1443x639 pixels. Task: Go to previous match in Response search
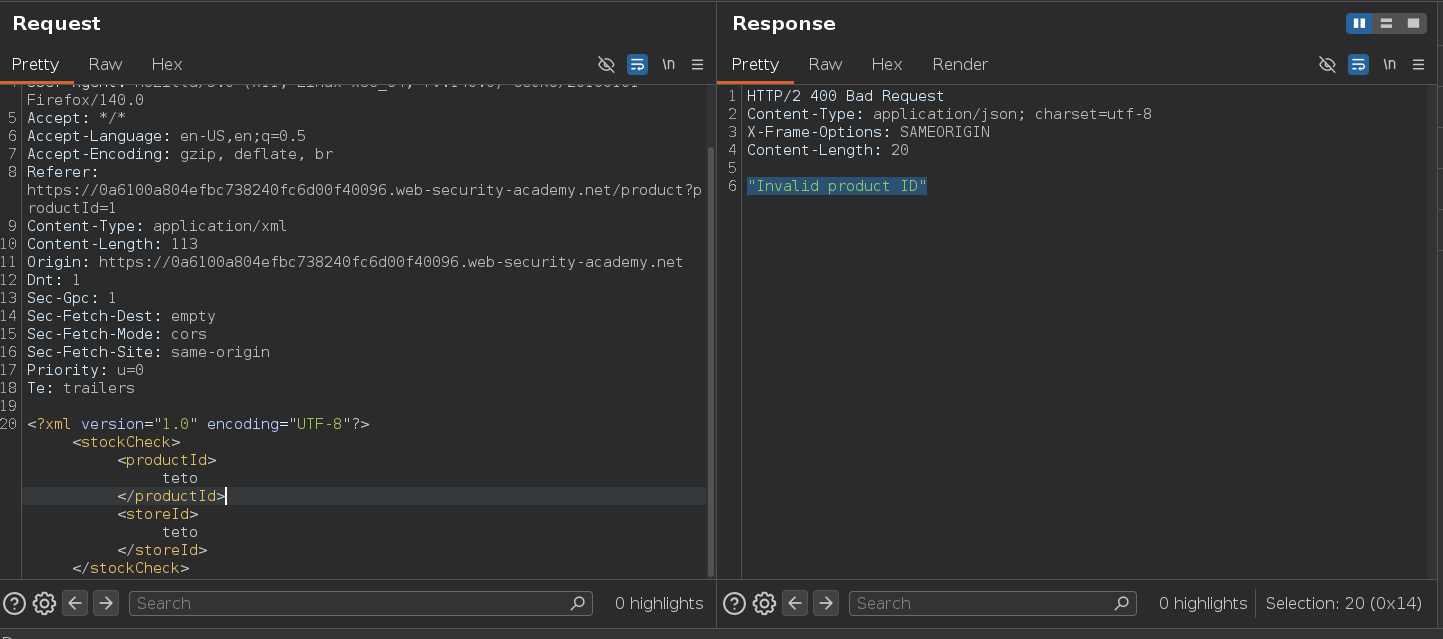tap(795, 603)
